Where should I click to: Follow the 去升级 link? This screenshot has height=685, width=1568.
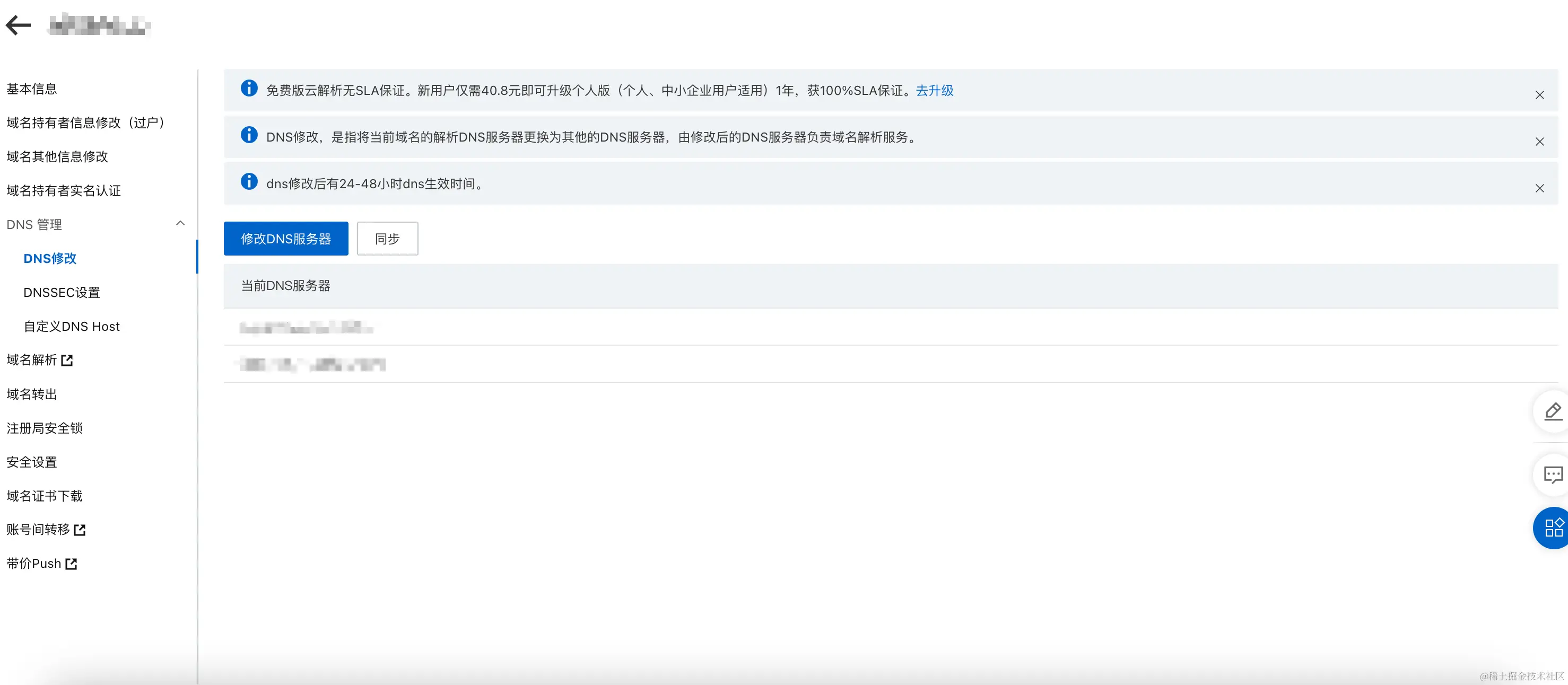click(x=934, y=91)
